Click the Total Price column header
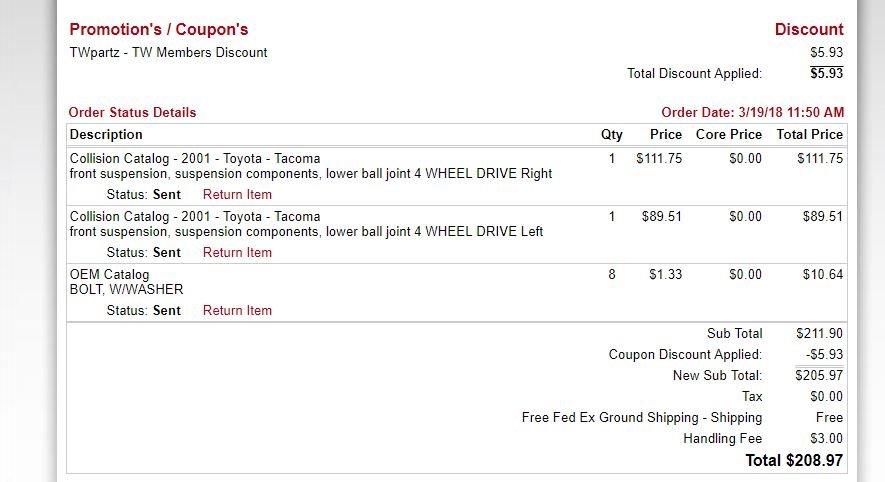This screenshot has width=885, height=482. coord(809,134)
